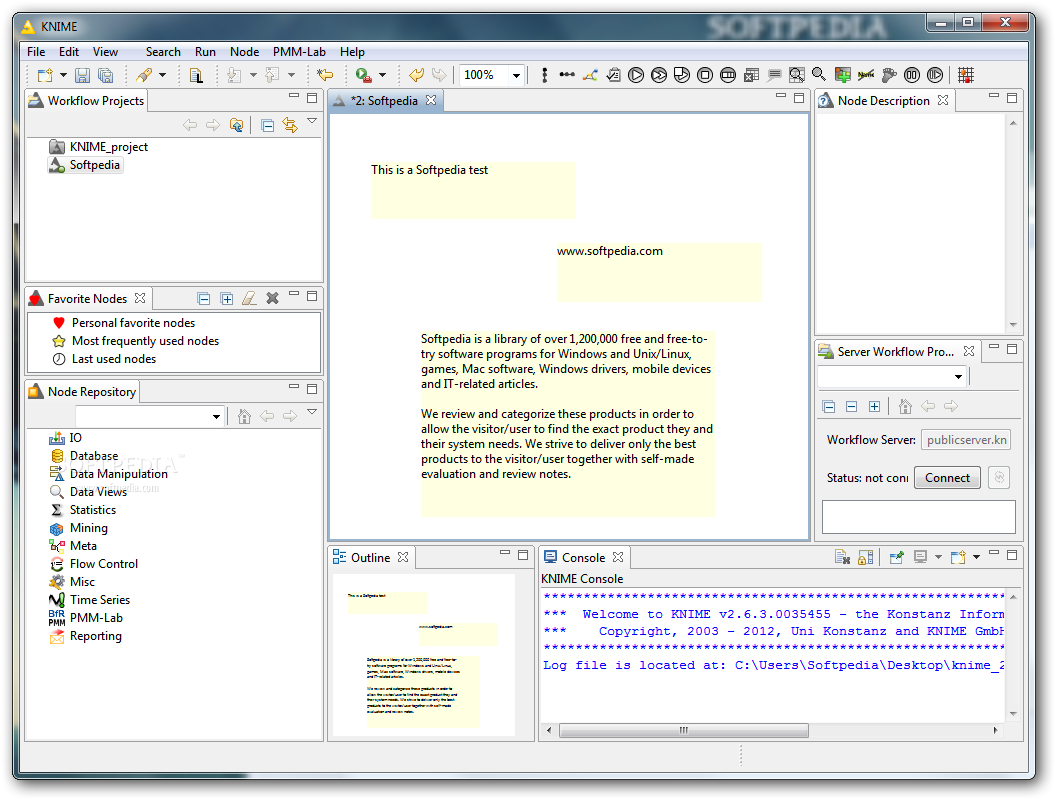Open the PMM-Lab menu
Viewport: 1056px width, 800px height.
pos(299,52)
